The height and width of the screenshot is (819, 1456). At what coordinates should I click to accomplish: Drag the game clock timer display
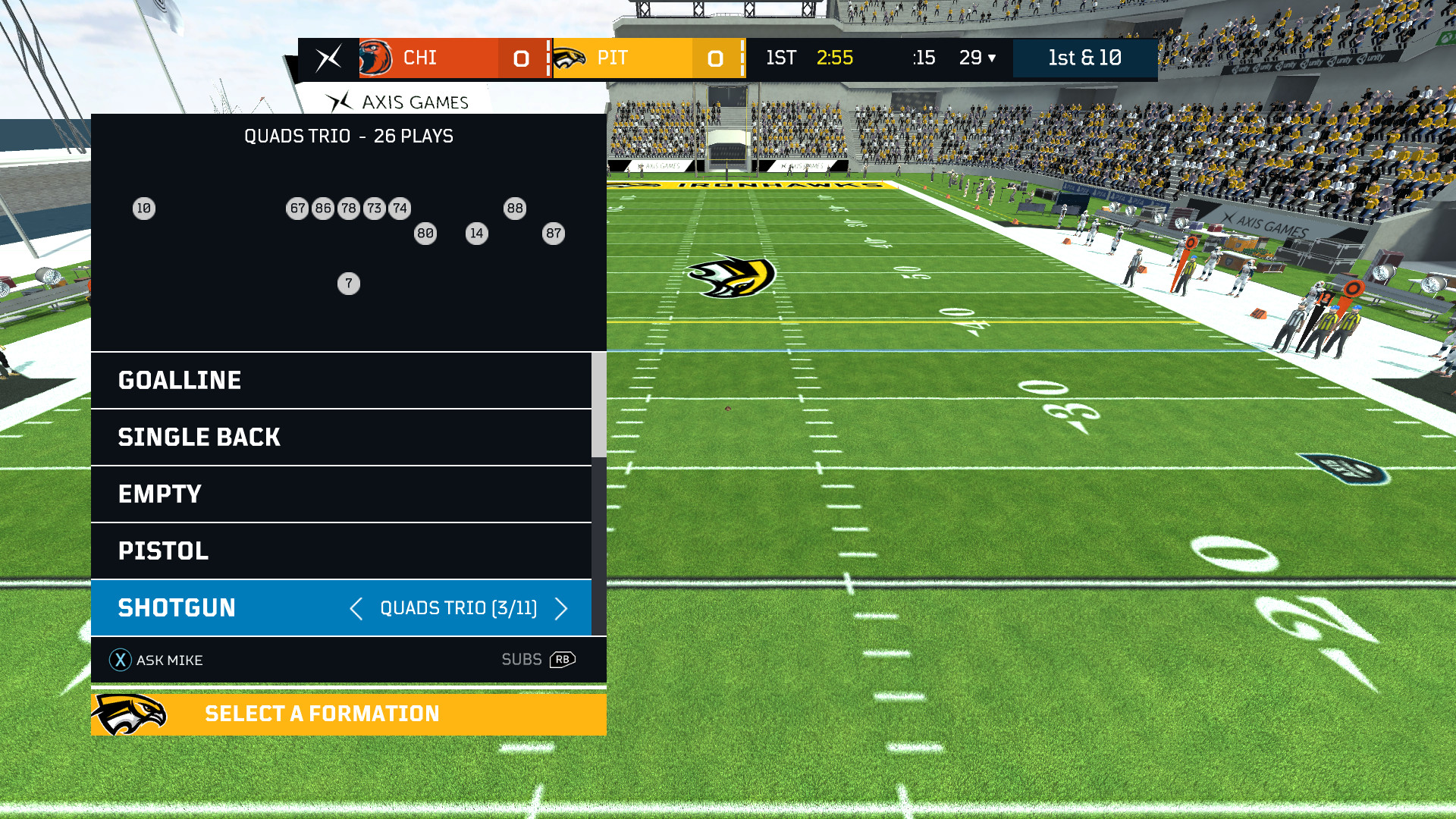click(x=834, y=57)
